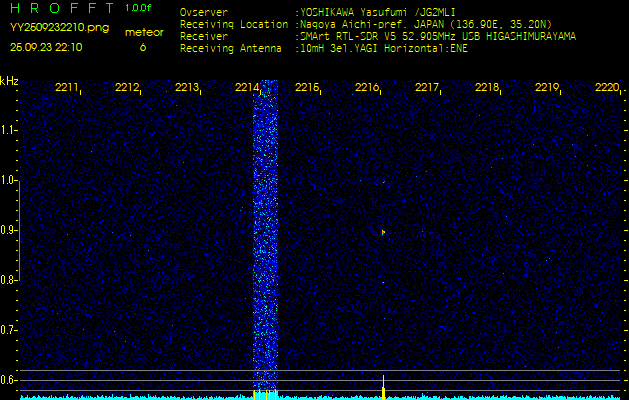Click the meteor count value 6
Screen dimensions: 629x400
coord(143,47)
